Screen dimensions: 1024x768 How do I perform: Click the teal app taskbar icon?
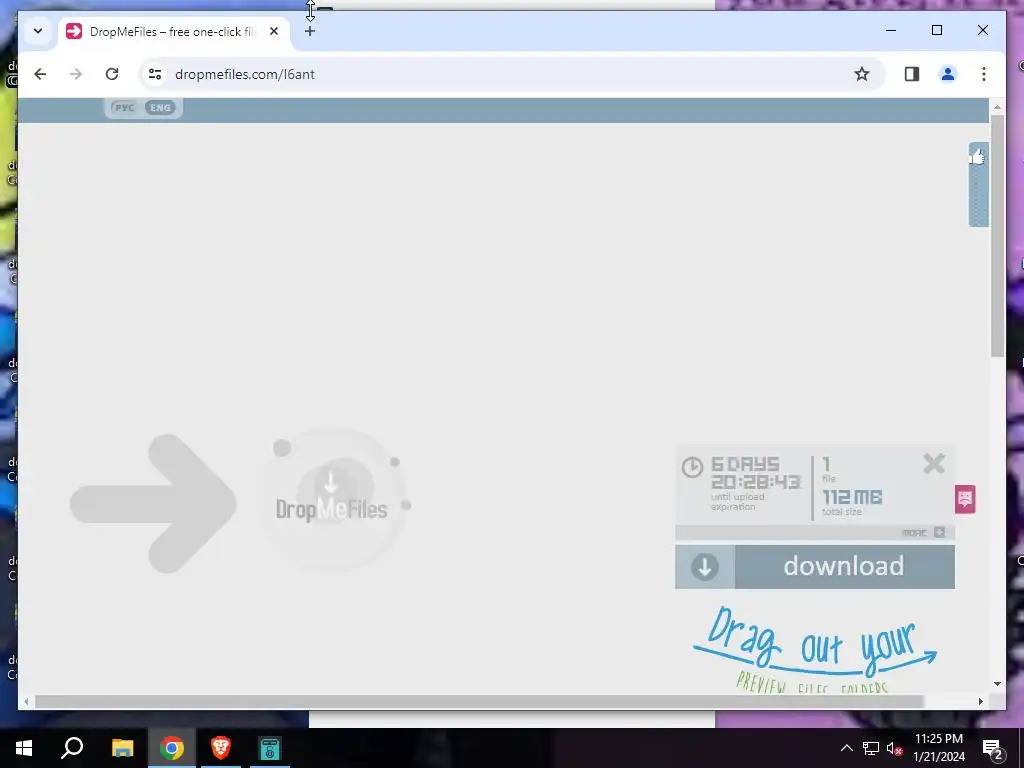point(270,748)
